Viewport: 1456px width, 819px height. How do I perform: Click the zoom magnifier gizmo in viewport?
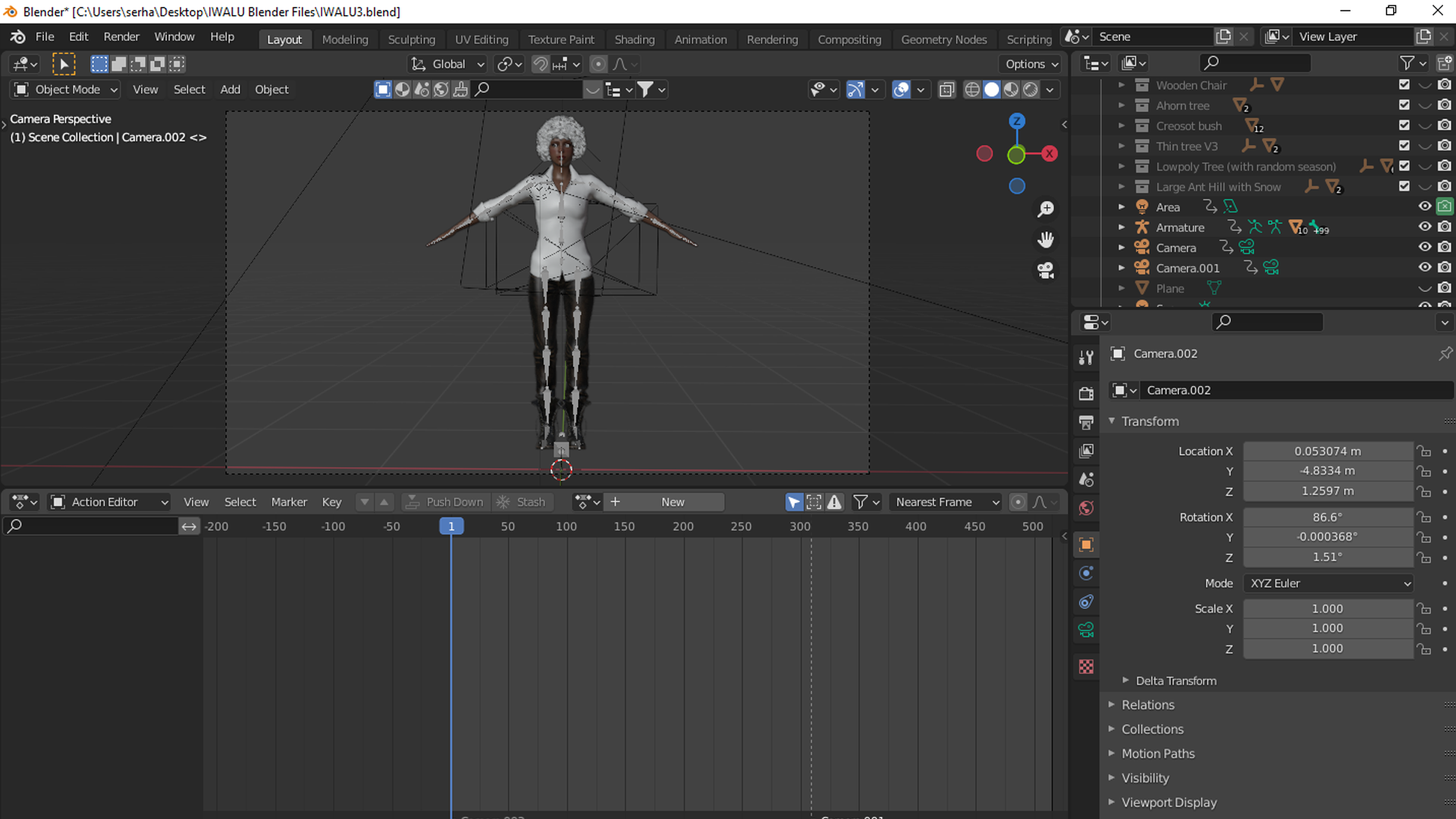(x=1046, y=209)
